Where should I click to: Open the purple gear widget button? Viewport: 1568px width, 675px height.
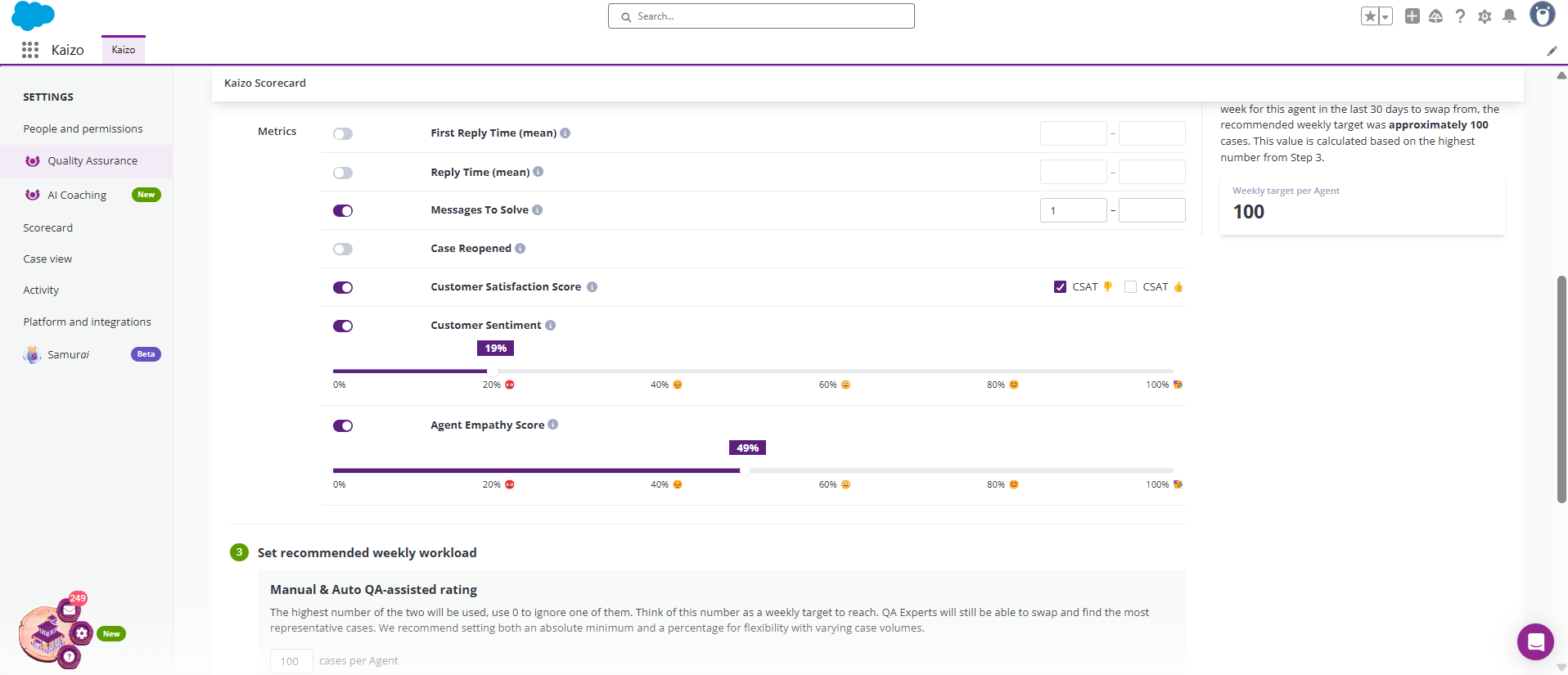[x=82, y=633]
